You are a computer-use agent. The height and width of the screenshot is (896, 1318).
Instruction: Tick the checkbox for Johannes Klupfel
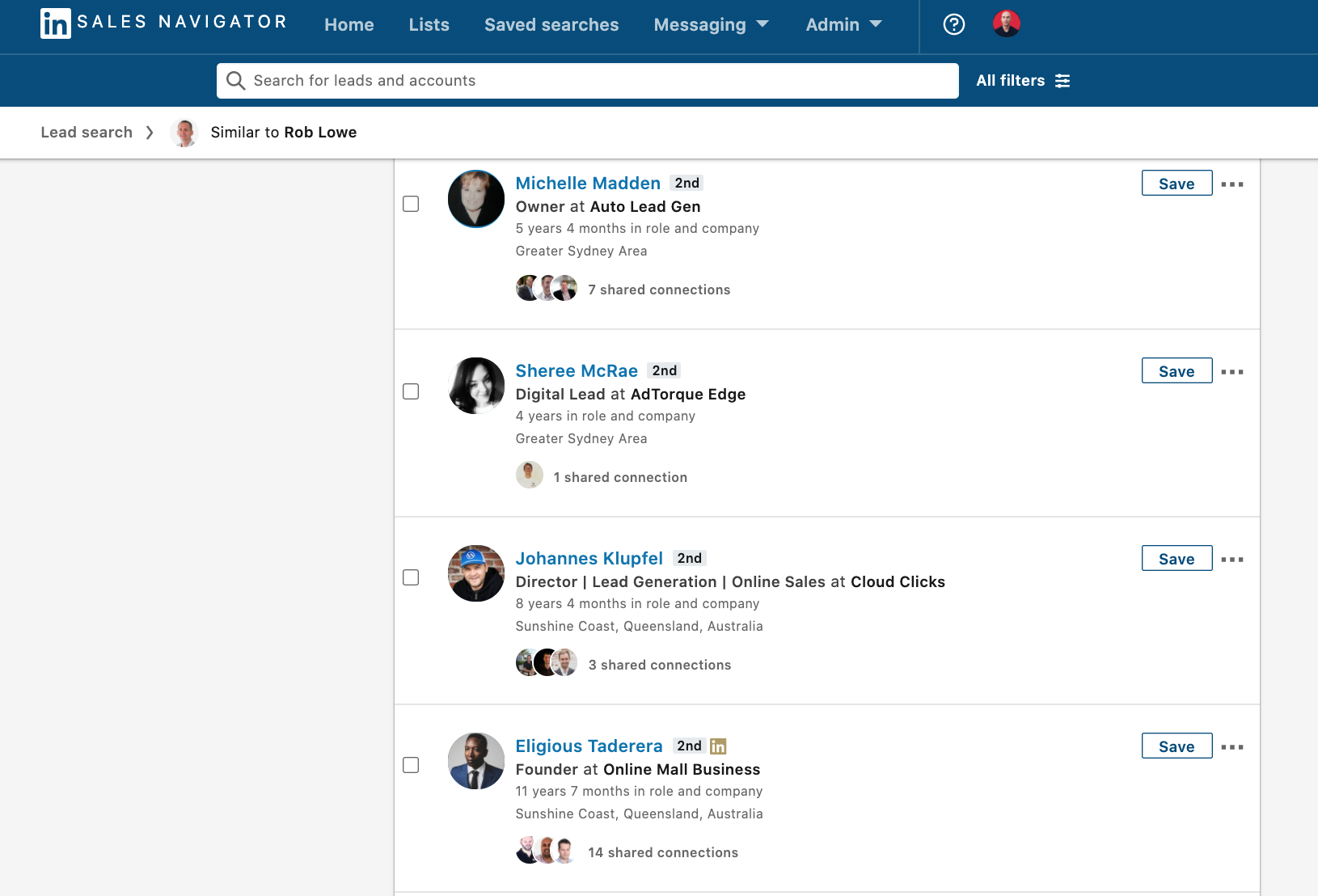411,577
